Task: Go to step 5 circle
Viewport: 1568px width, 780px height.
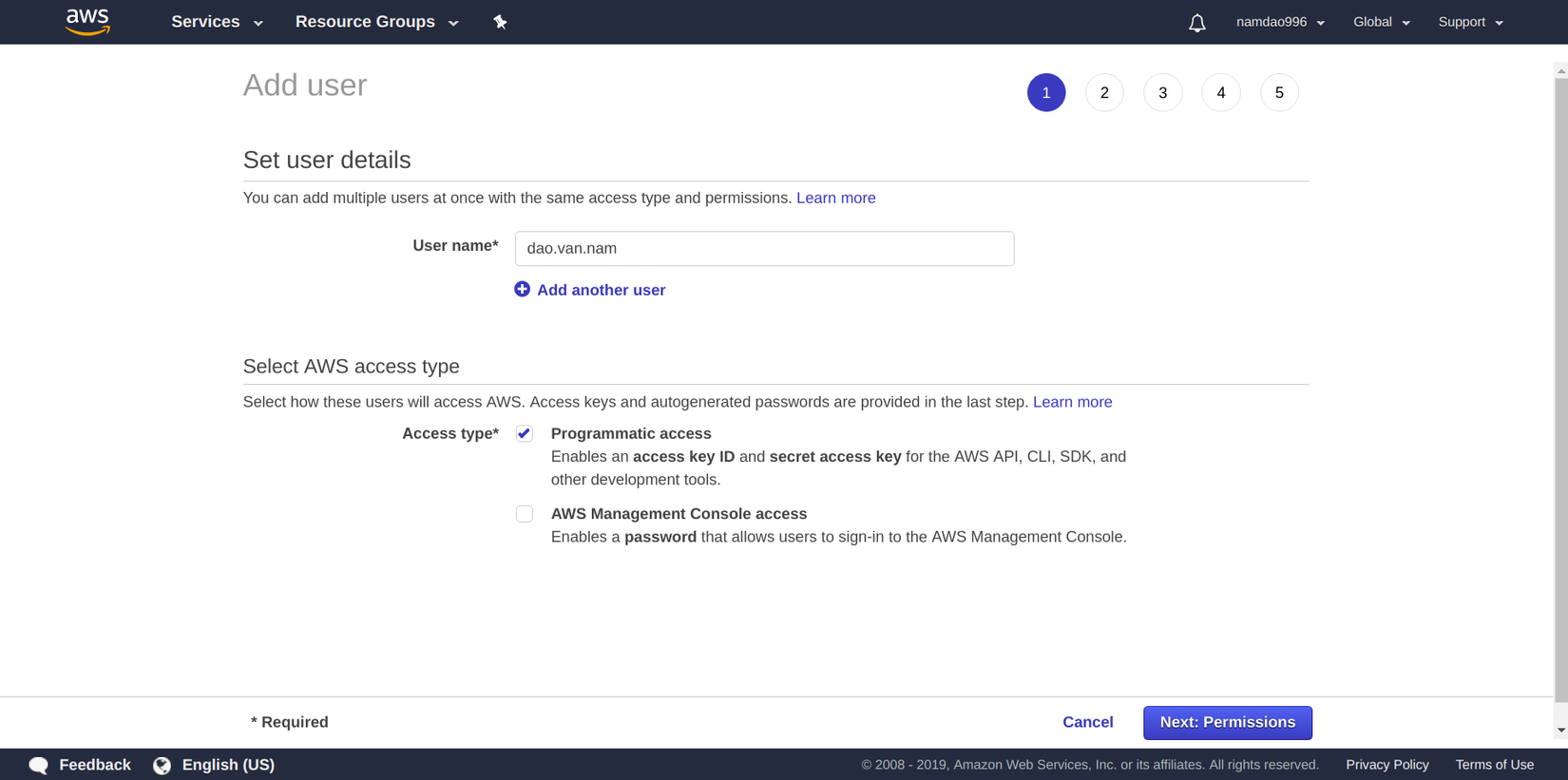Action: (1279, 92)
